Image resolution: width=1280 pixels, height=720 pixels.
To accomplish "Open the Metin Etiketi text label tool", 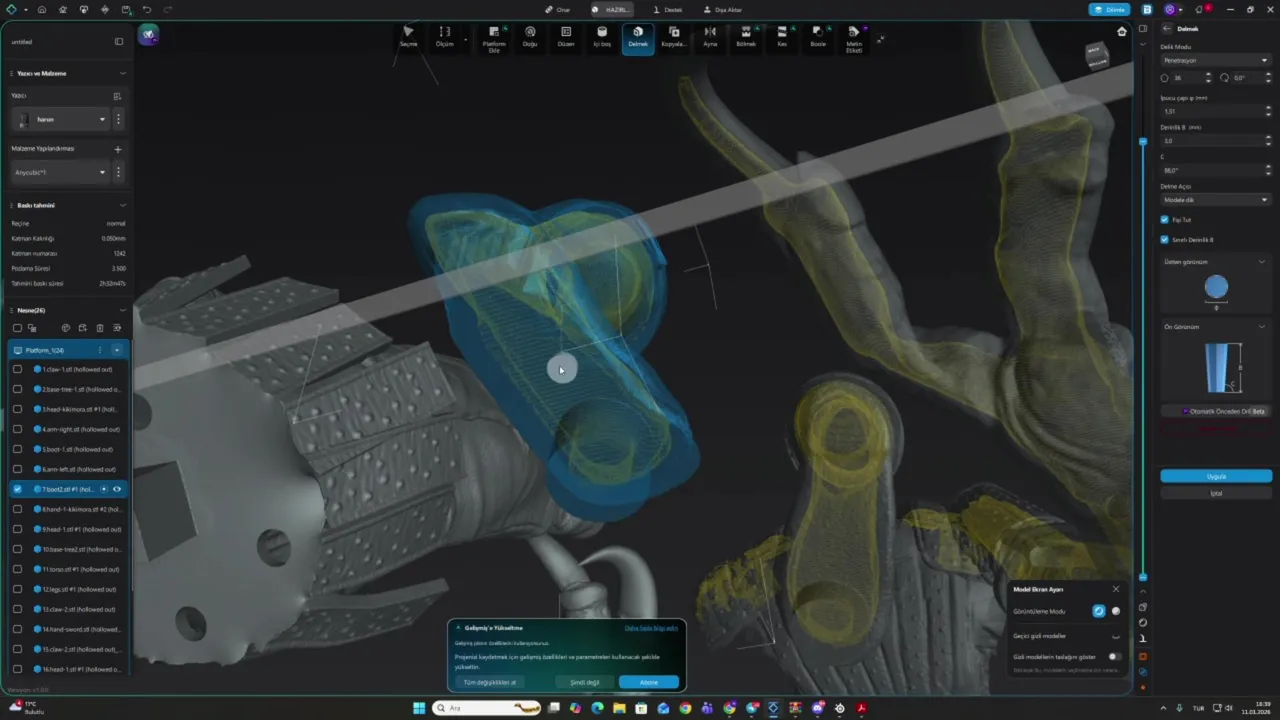I will 854,39.
